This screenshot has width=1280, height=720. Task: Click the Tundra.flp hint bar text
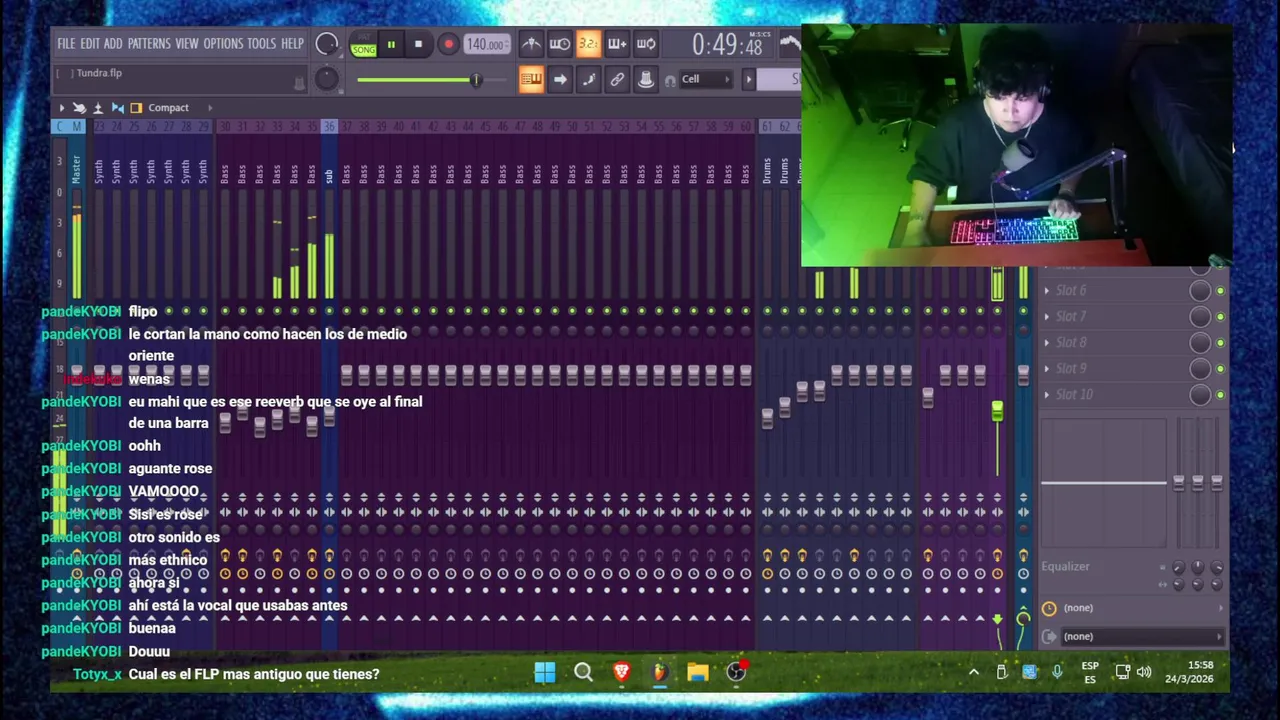99,73
